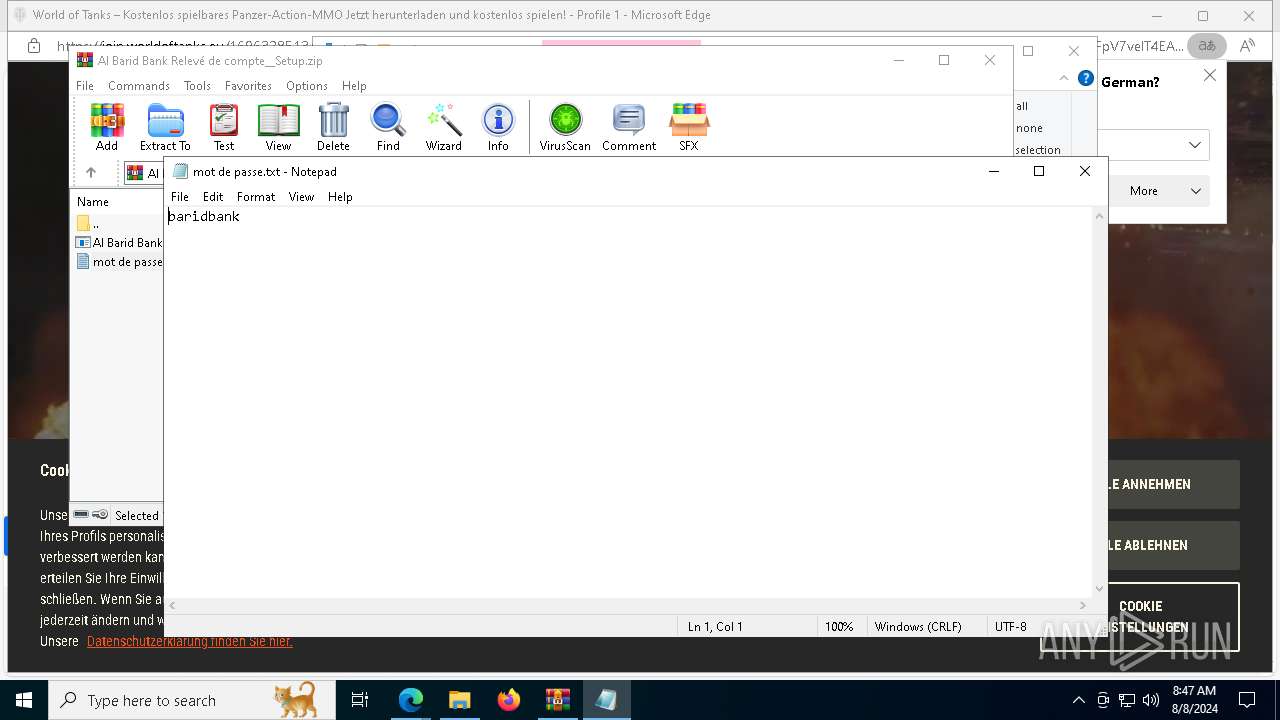Click the Name column header in WinRAR

[93, 202]
